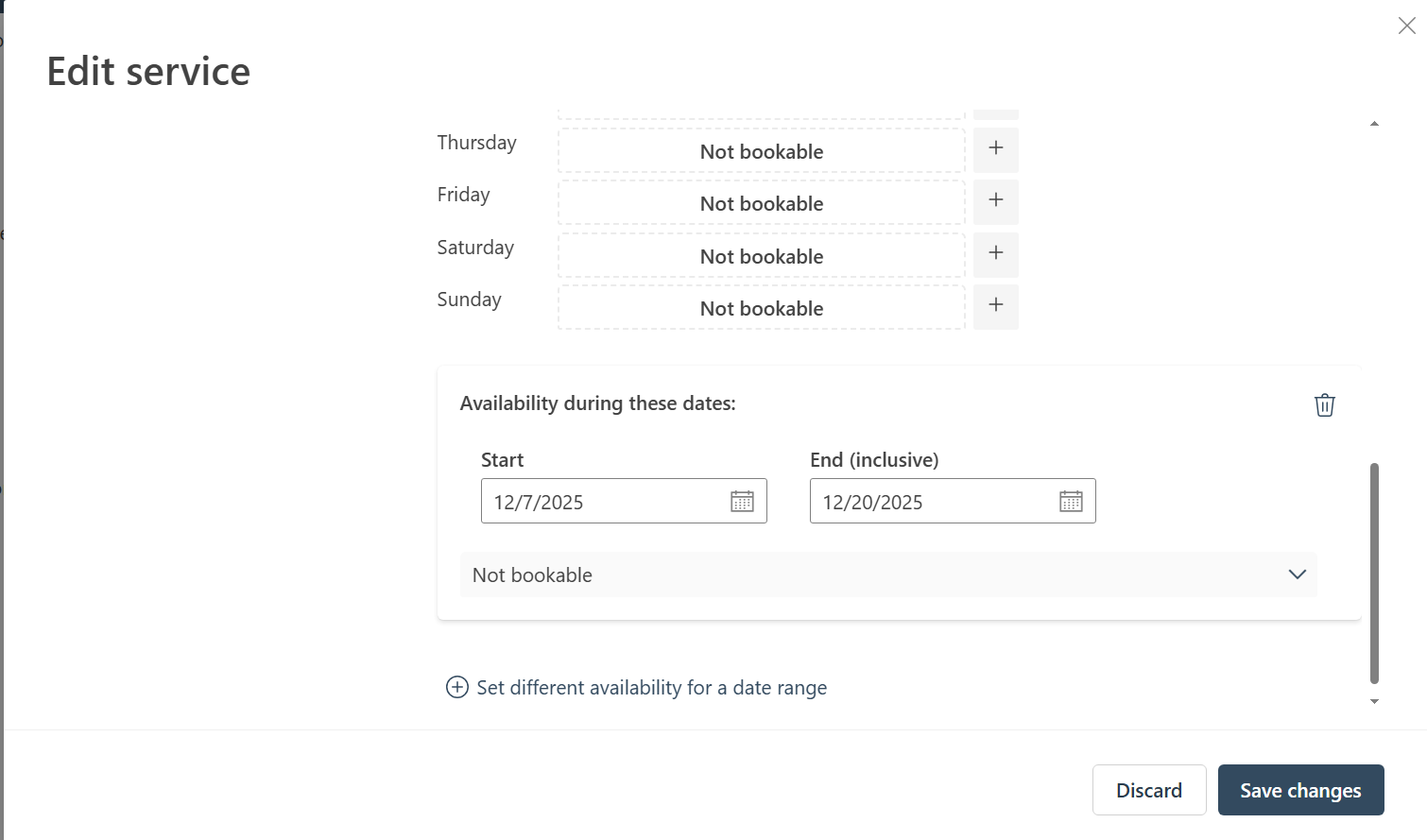Click the Thursday Not bookable slot
1427x840 pixels.
(761, 151)
